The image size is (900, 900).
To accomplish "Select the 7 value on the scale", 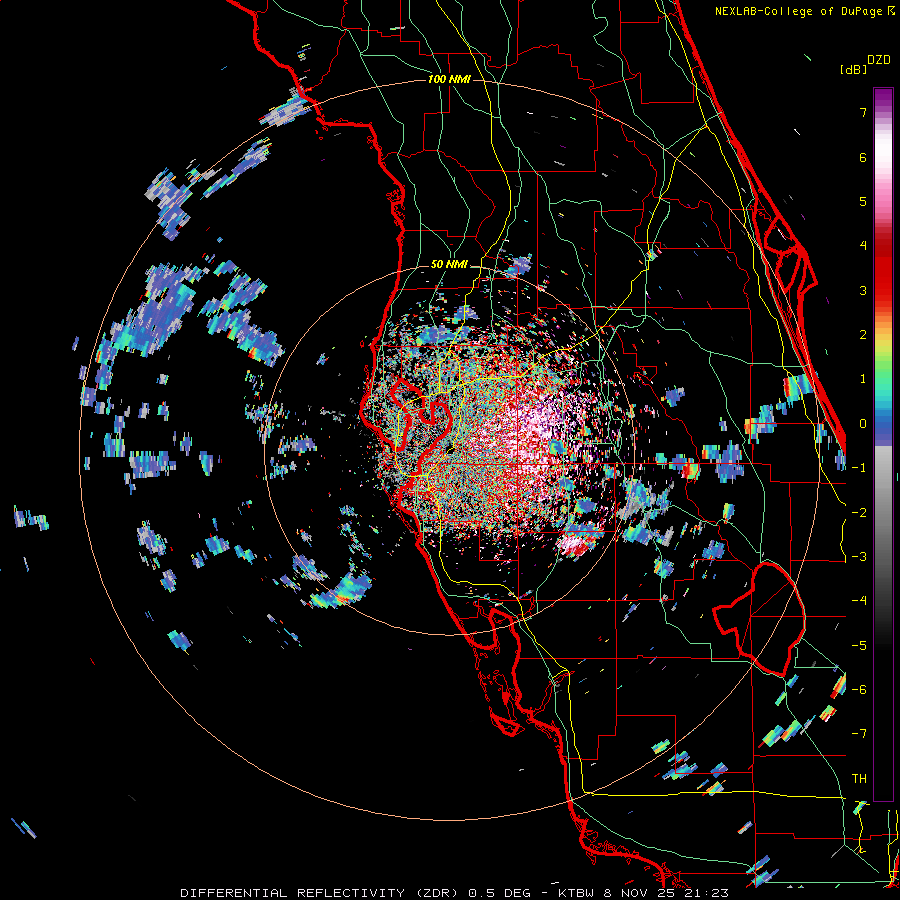I will 863,112.
